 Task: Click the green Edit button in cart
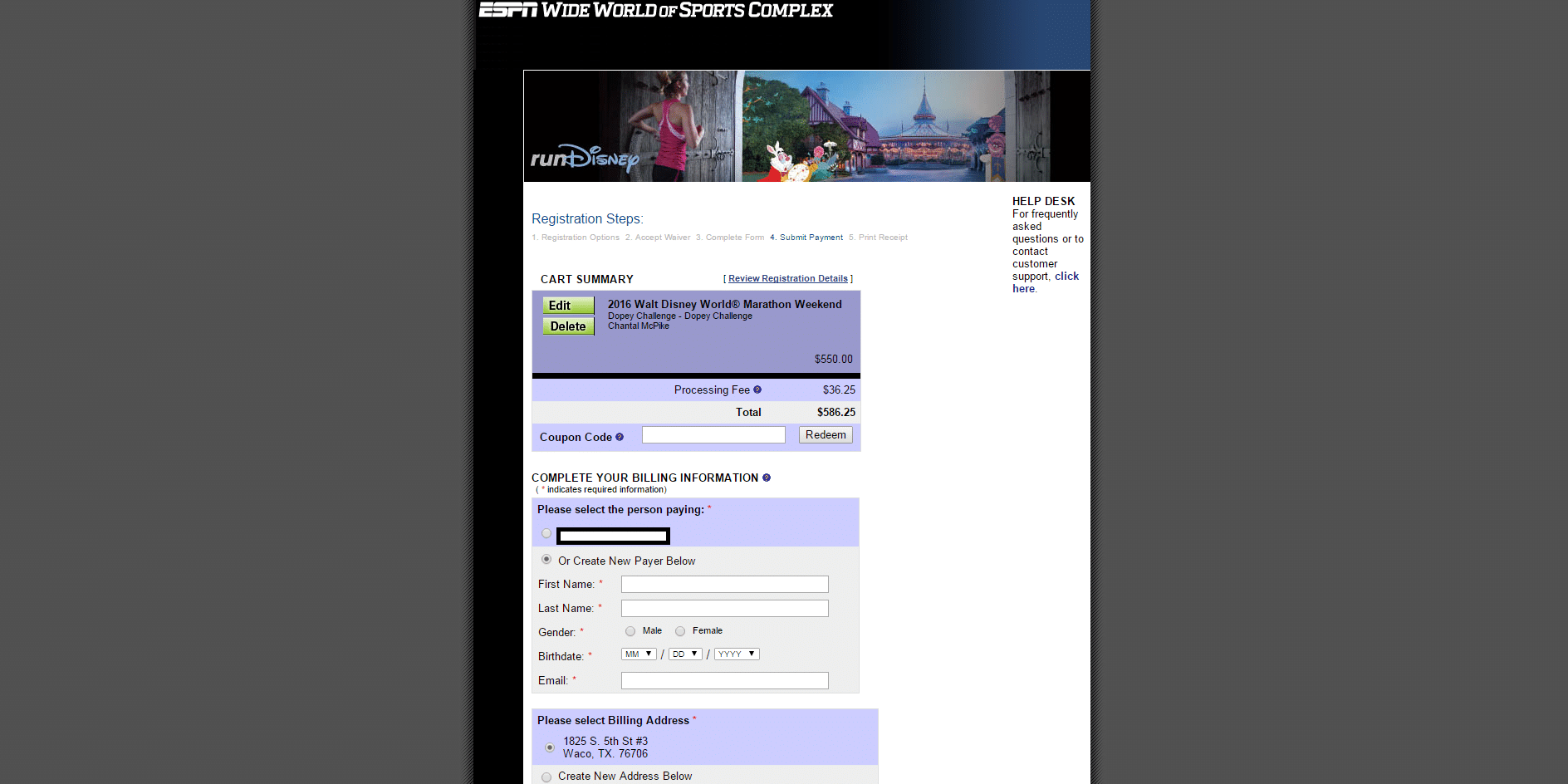click(568, 306)
